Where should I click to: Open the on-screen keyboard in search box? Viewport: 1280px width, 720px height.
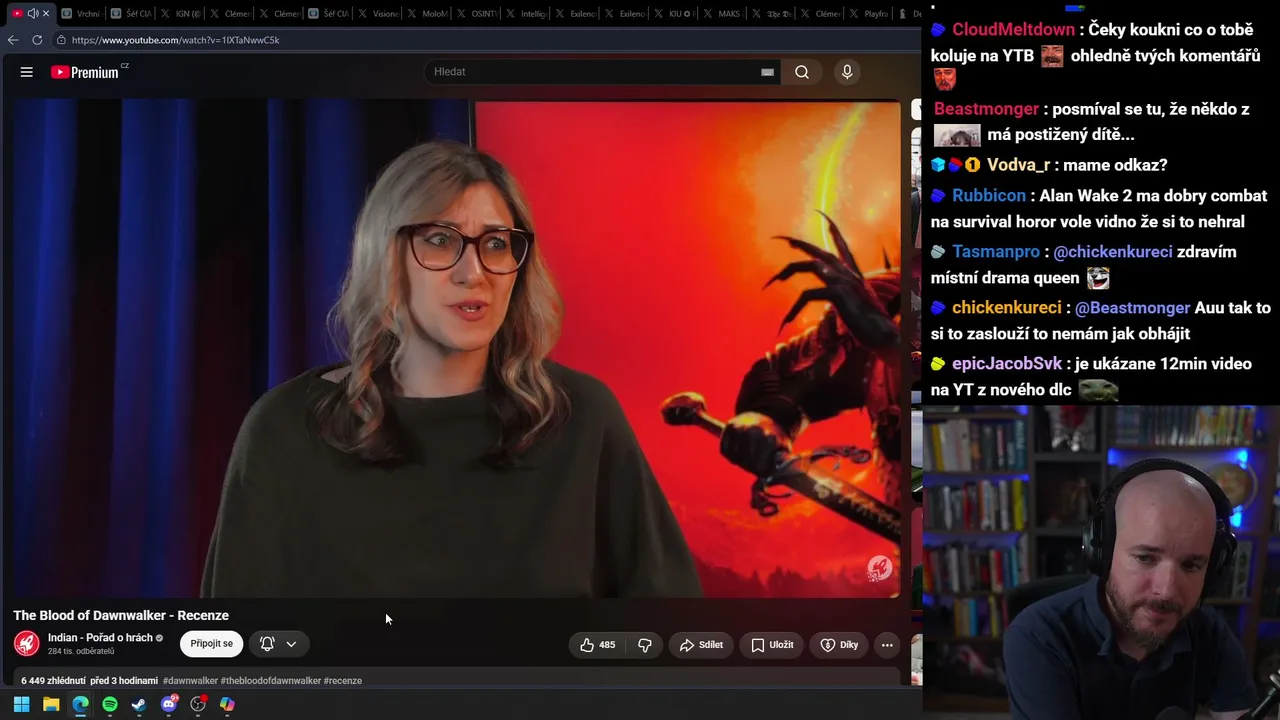(768, 72)
